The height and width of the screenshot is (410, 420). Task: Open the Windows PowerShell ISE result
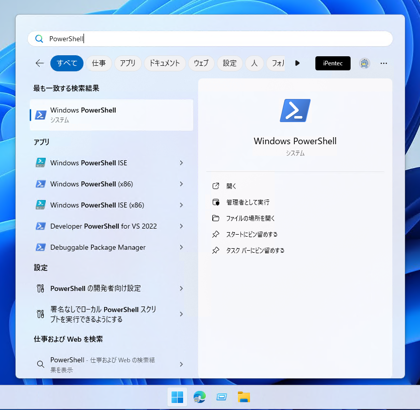pyautogui.click(x=111, y=163)
